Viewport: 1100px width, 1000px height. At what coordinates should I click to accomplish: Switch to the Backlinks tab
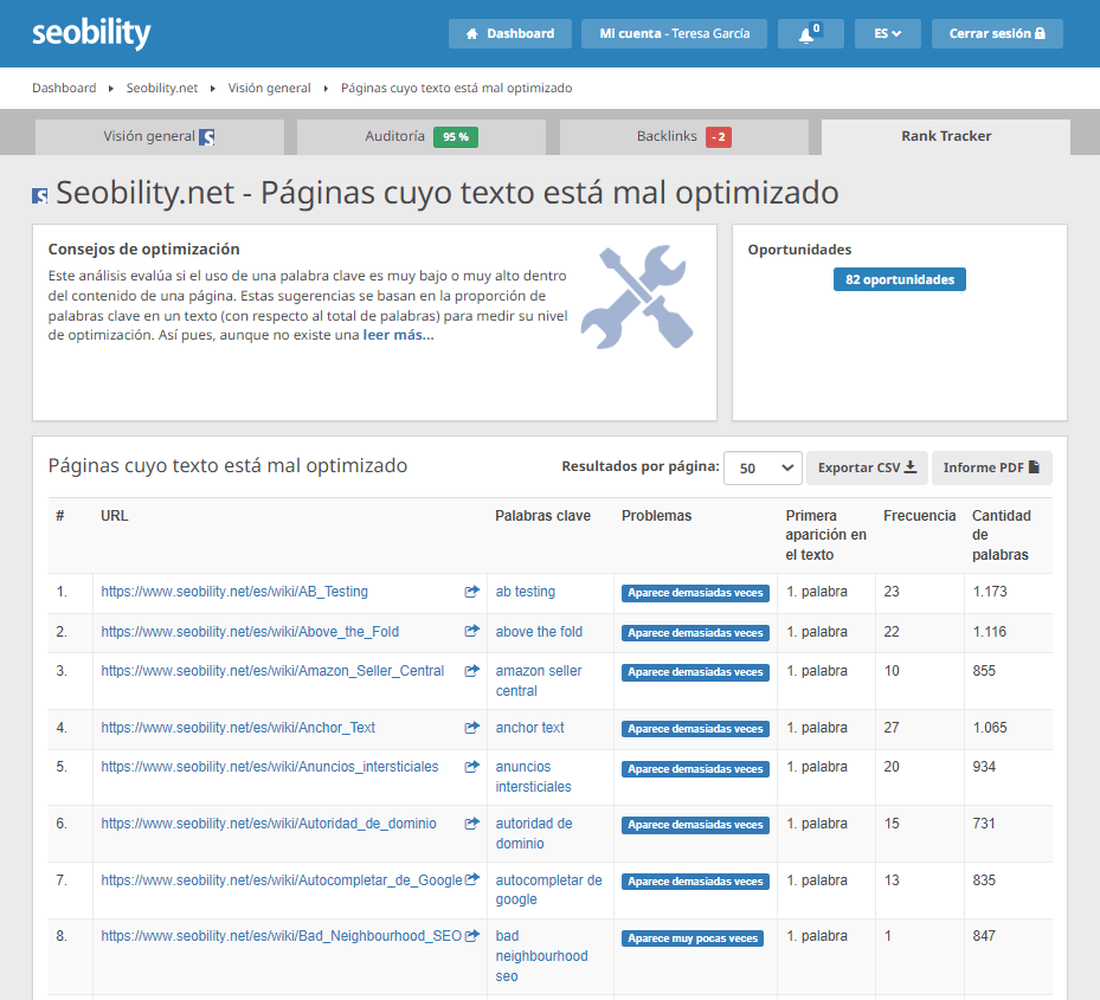pyautogui.click(x=684, y=136)
